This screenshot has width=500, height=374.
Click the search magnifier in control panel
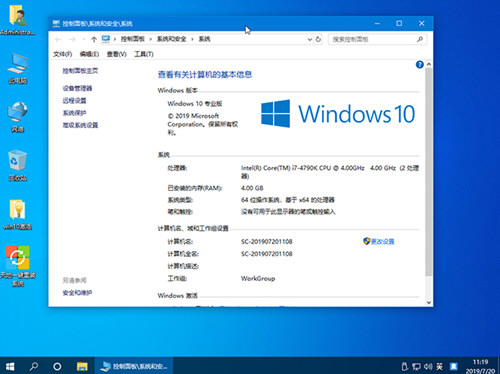pyautogui.click(x=420, y=39)
